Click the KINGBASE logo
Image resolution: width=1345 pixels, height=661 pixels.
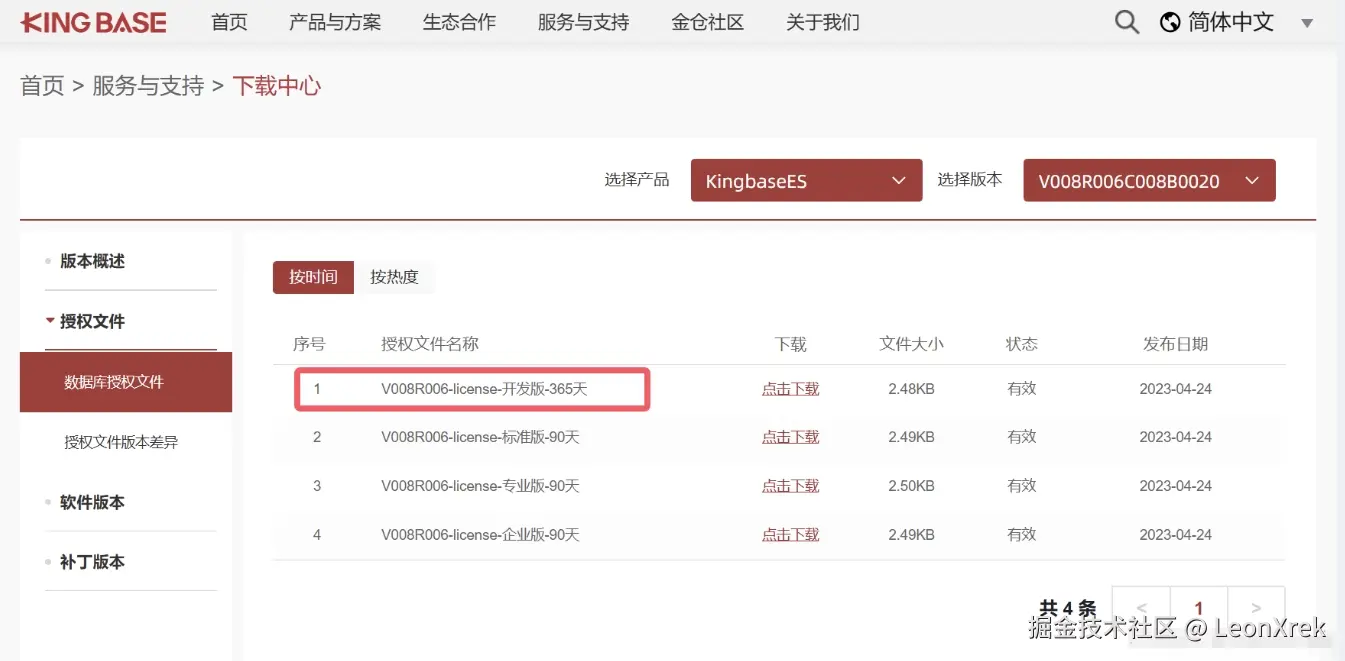93,21
